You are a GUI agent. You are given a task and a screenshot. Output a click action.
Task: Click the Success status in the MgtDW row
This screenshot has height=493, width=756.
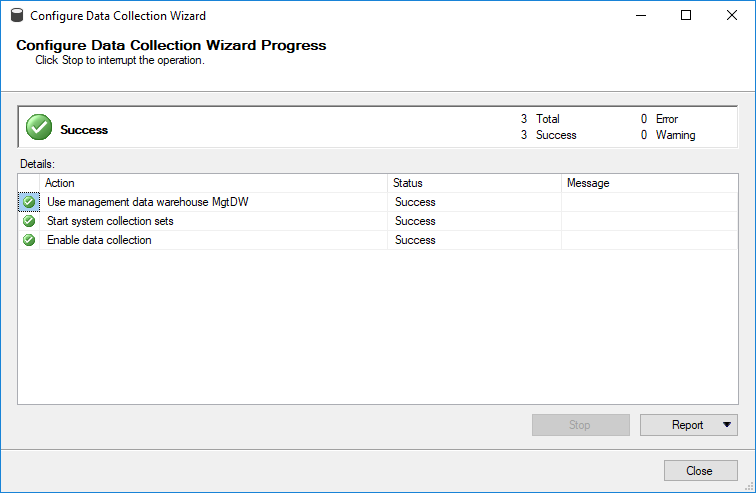(x=415, y=202)
